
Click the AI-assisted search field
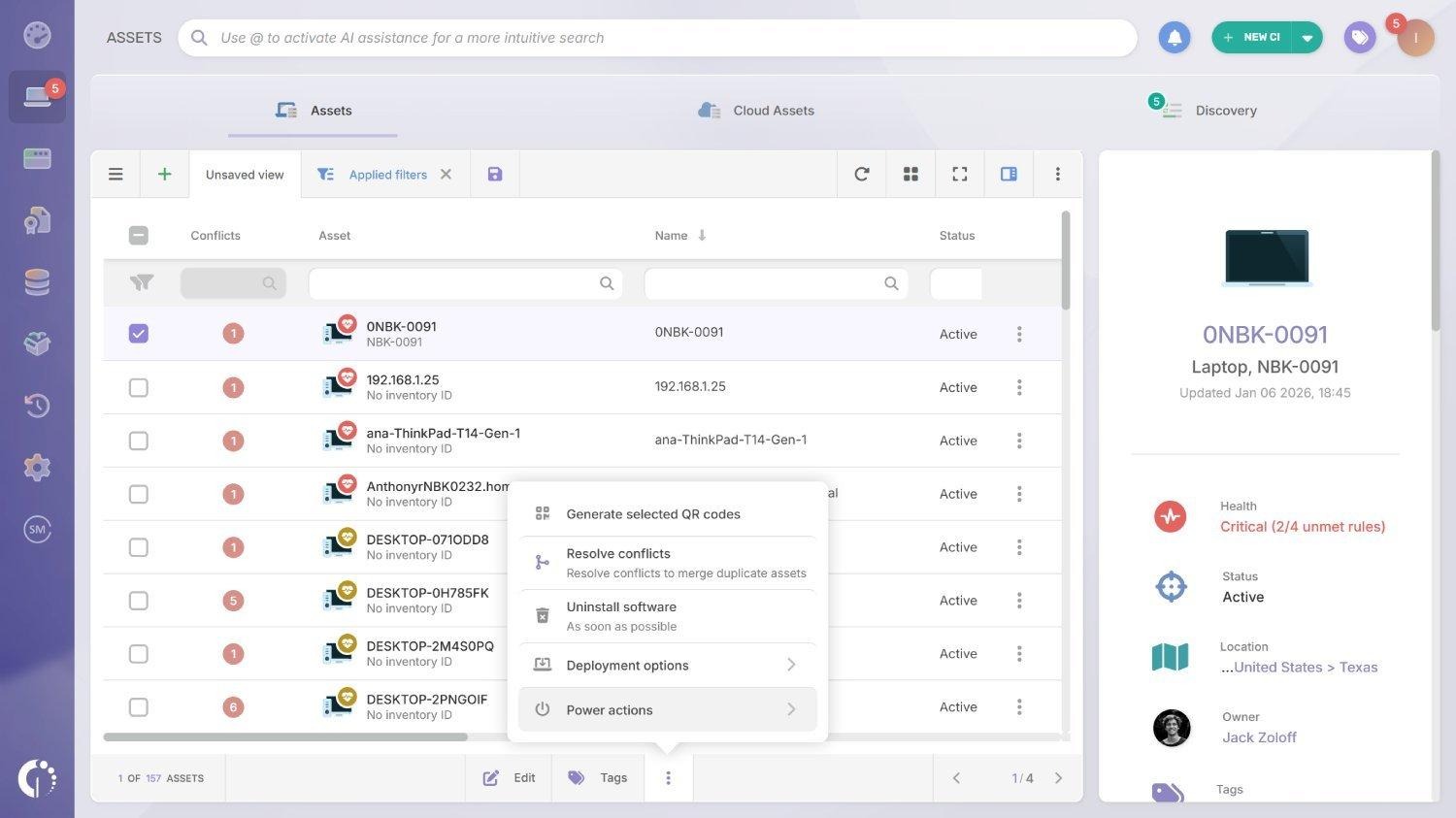click(x=657, y=38)
